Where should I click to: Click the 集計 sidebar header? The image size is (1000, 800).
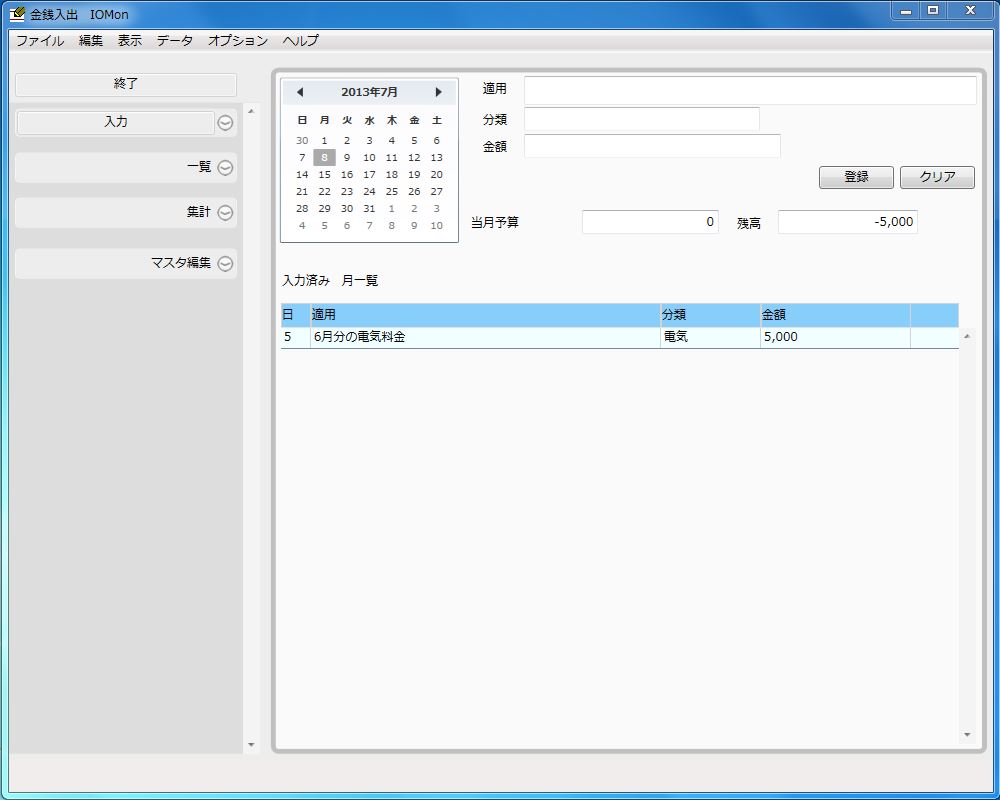[126, 212]
